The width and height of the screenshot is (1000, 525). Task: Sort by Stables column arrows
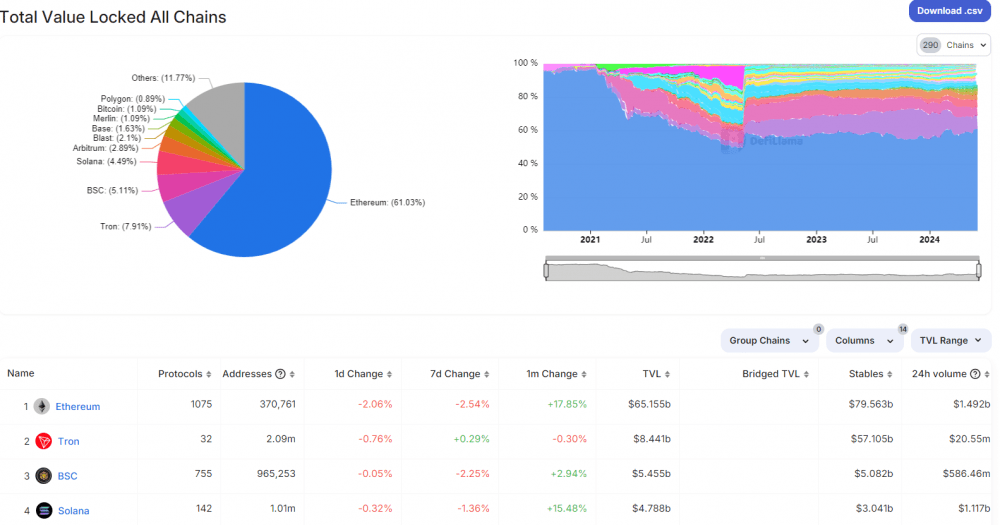tap(890, 374)
